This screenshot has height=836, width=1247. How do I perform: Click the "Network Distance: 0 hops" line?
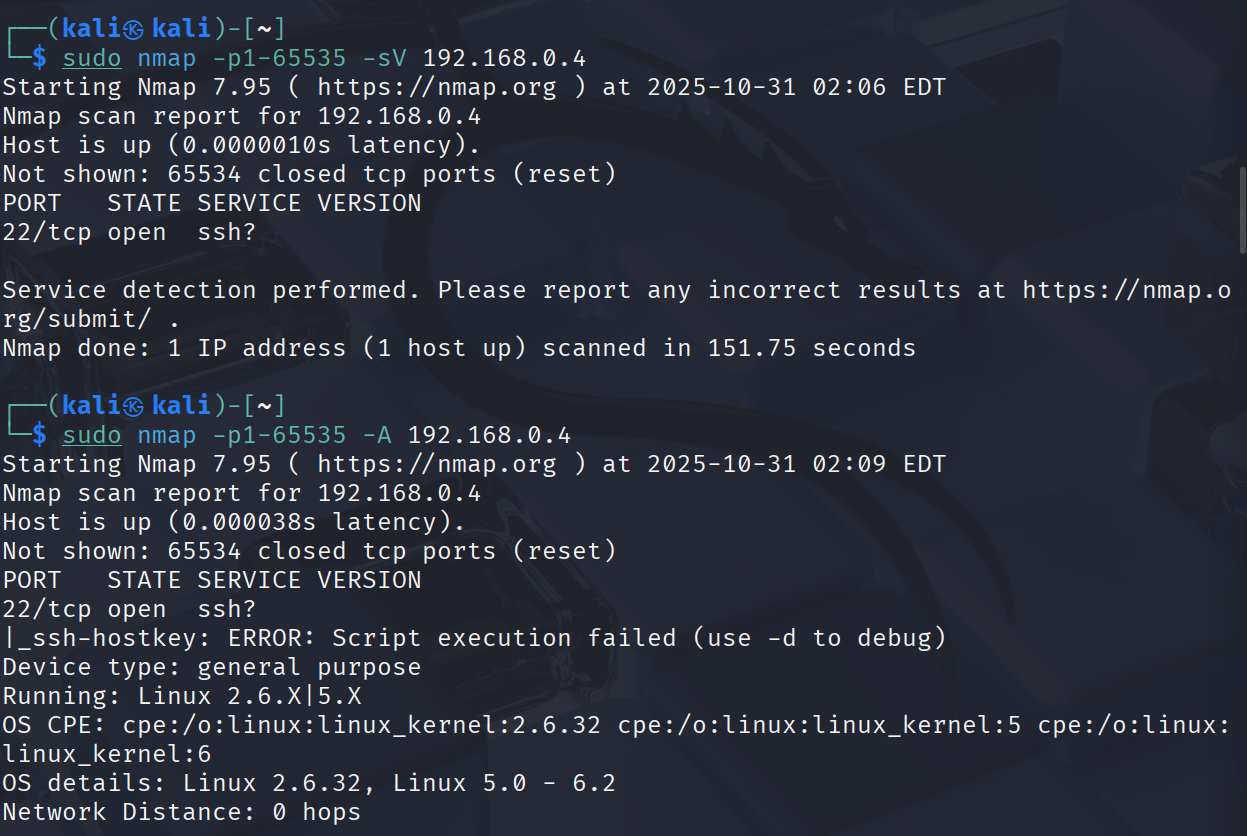point(181,812)
